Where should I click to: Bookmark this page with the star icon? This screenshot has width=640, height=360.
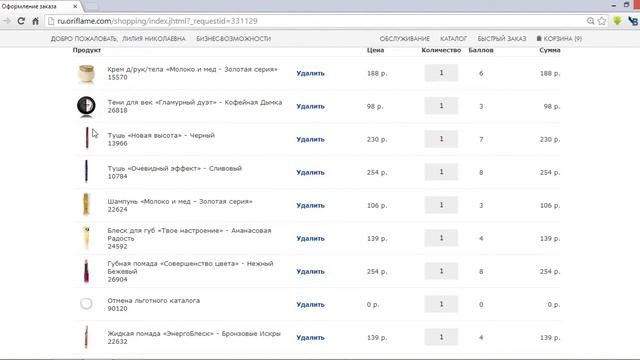point(602,21)
